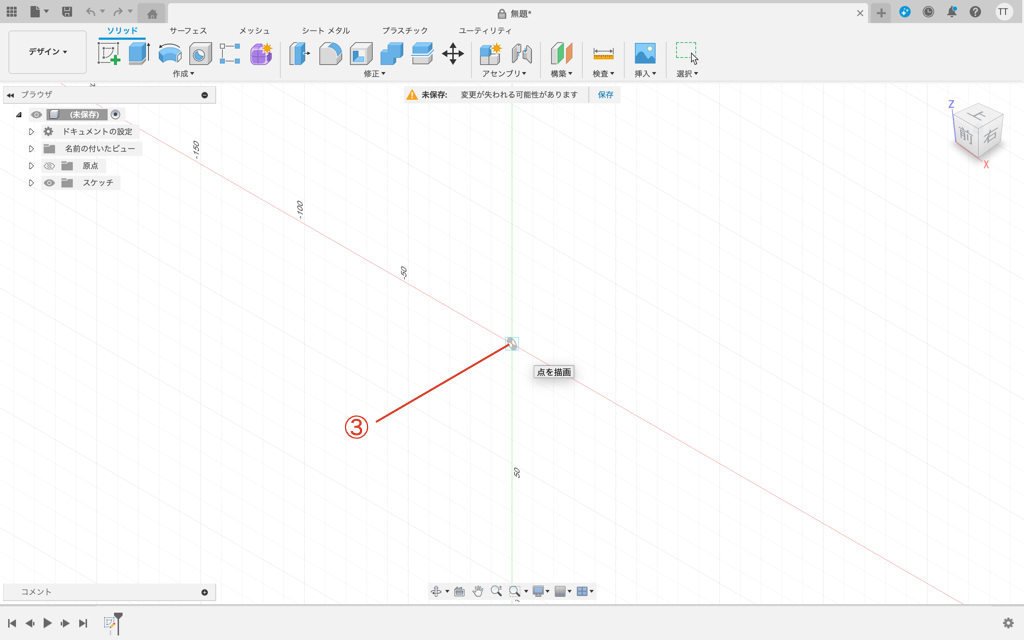Select the Extrude tool
1024x640 pixels.
coord(139,54)
